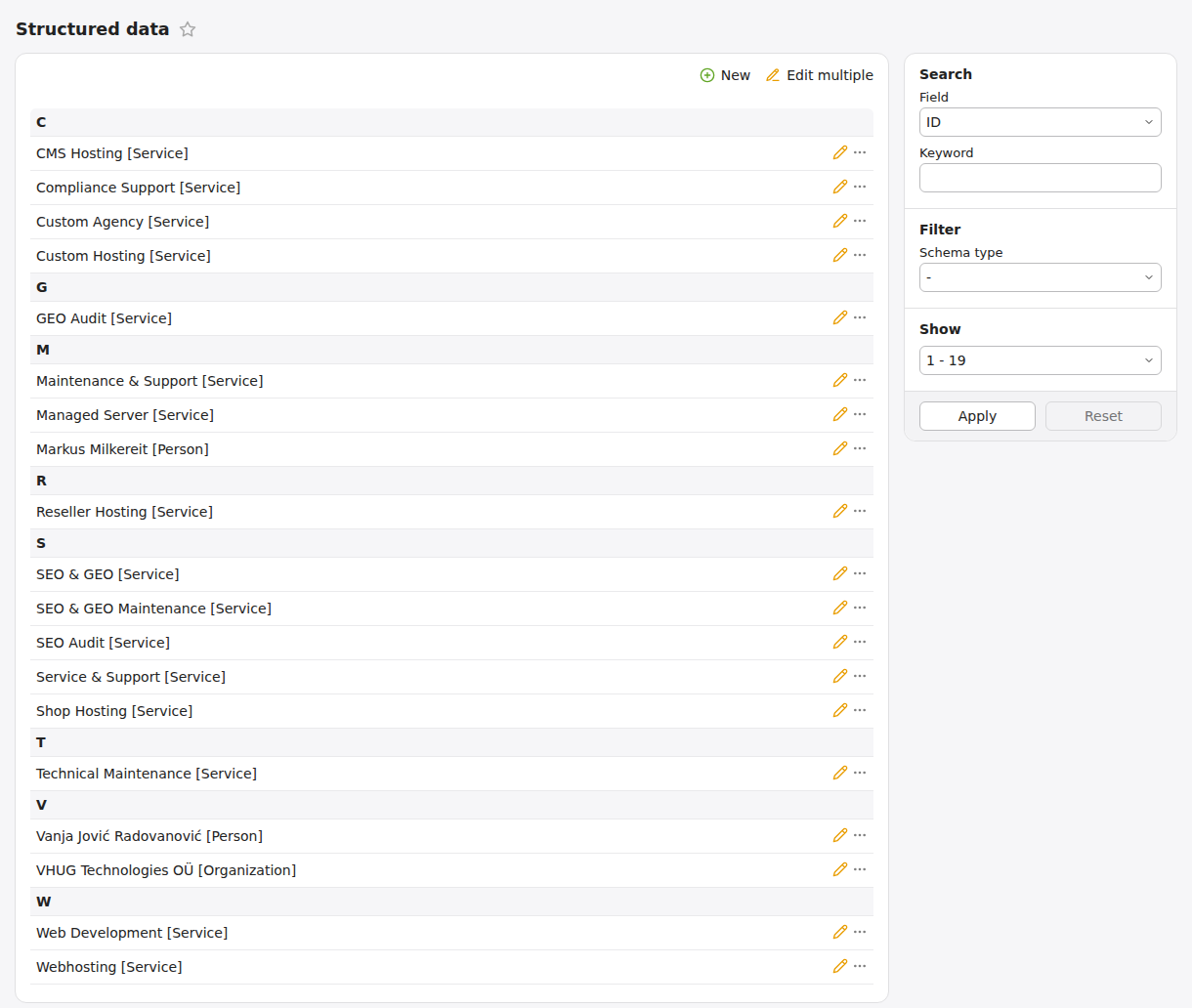Open SEO & GEO Maintenance [Service] entry
Image resolution: width=1192 pixels, height=1008 pixels.
coord(153,609)
